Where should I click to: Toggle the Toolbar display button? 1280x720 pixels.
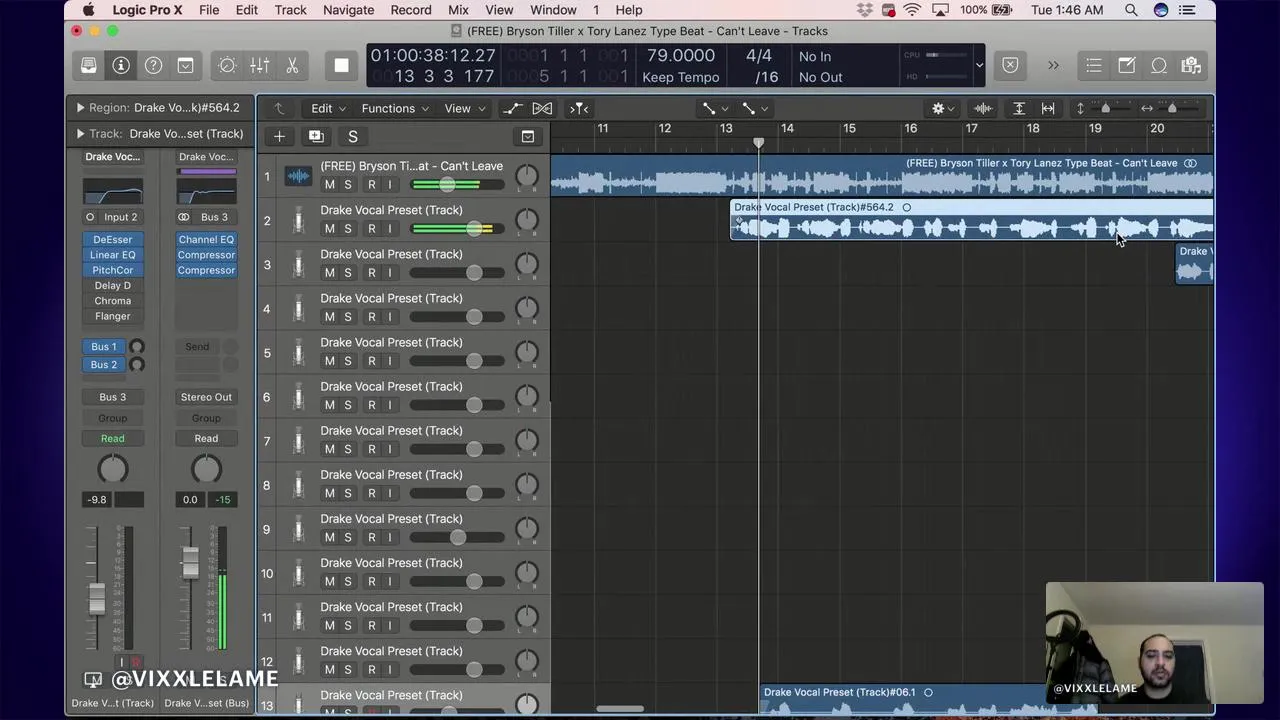185,65
